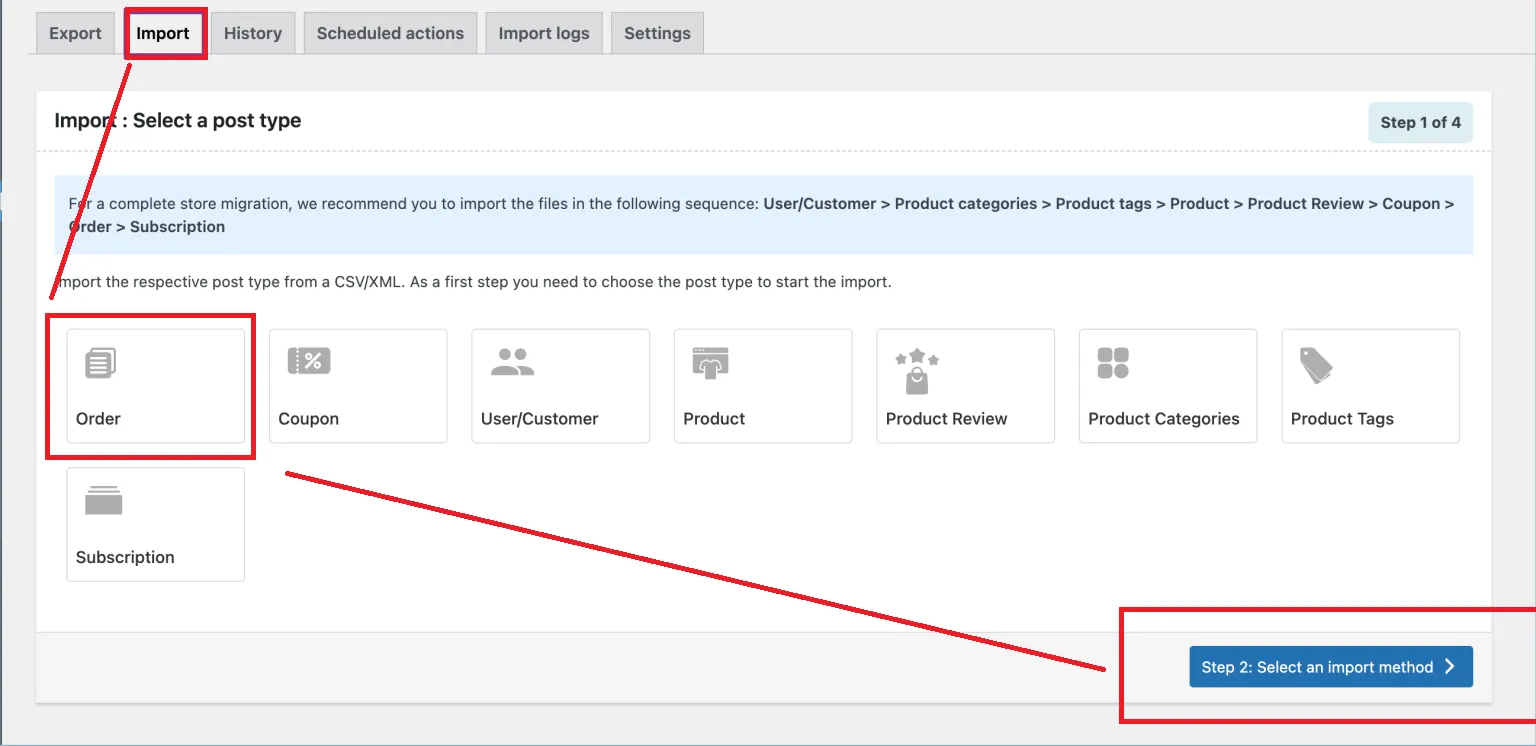Click the Order stacked-documents icon

pos(101,363)
